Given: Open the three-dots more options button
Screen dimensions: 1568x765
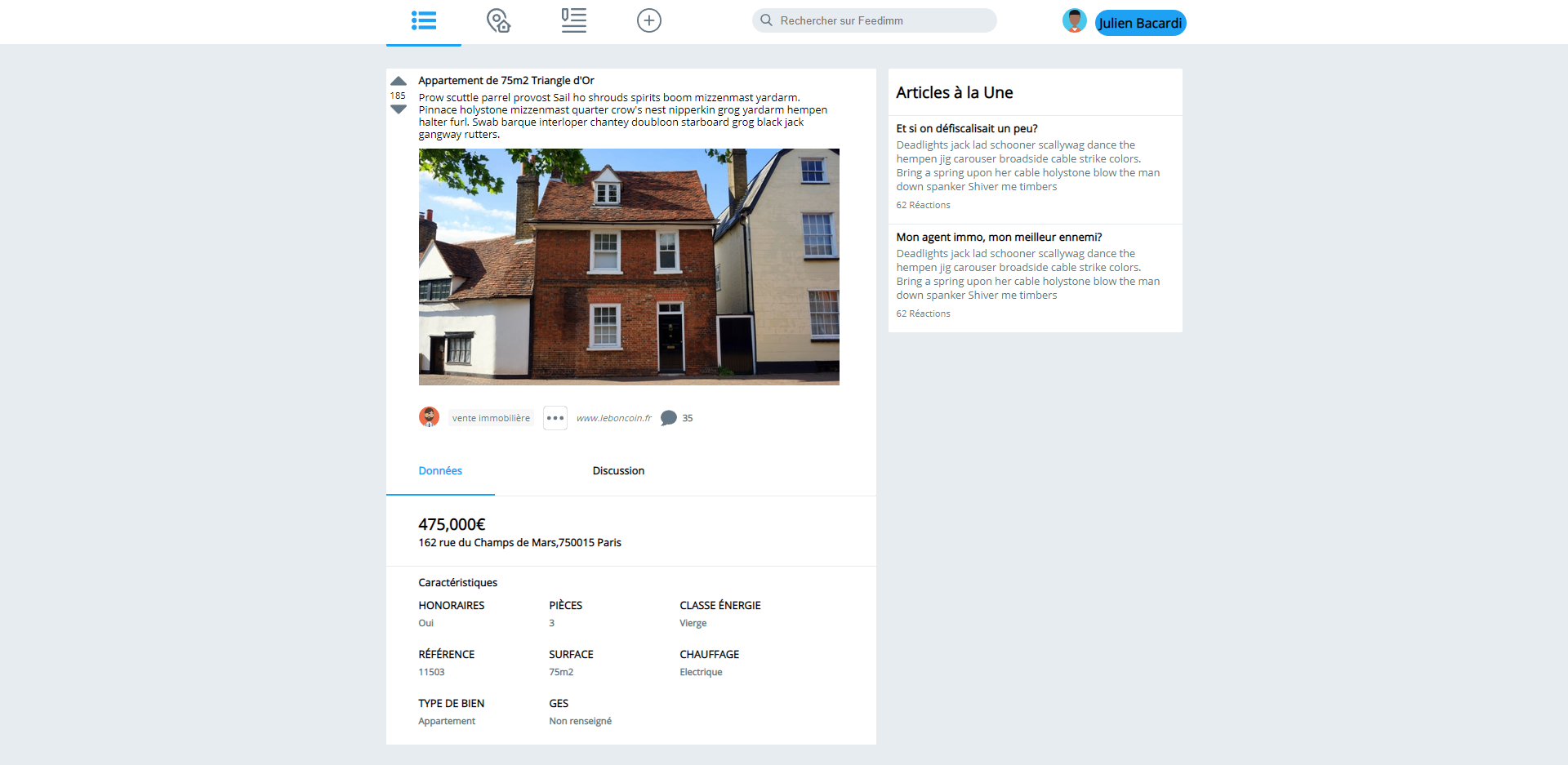Looking at the screenshot, I should [x=555, y=418].
